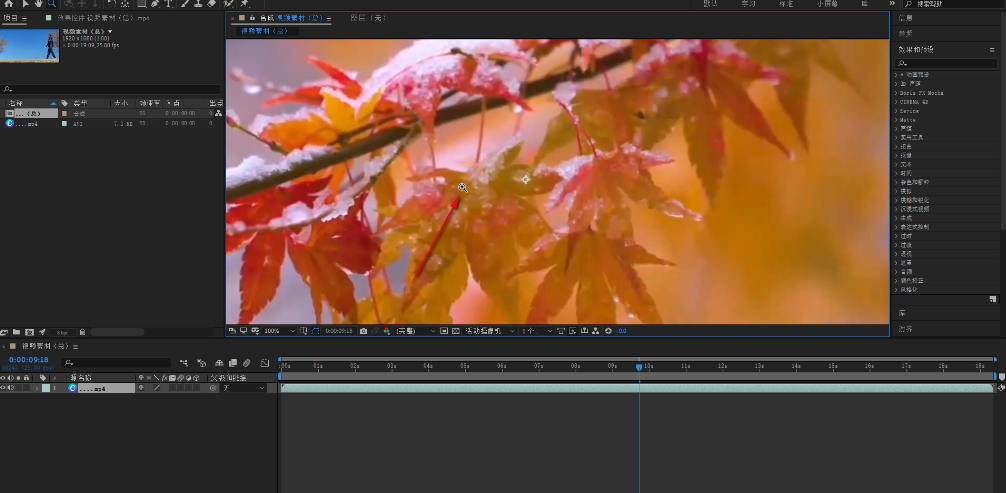Image resolution: width=1006 pixels, height=493 pixels.
Task: Hide video of the mp4 layer
Action: (5, 387)
